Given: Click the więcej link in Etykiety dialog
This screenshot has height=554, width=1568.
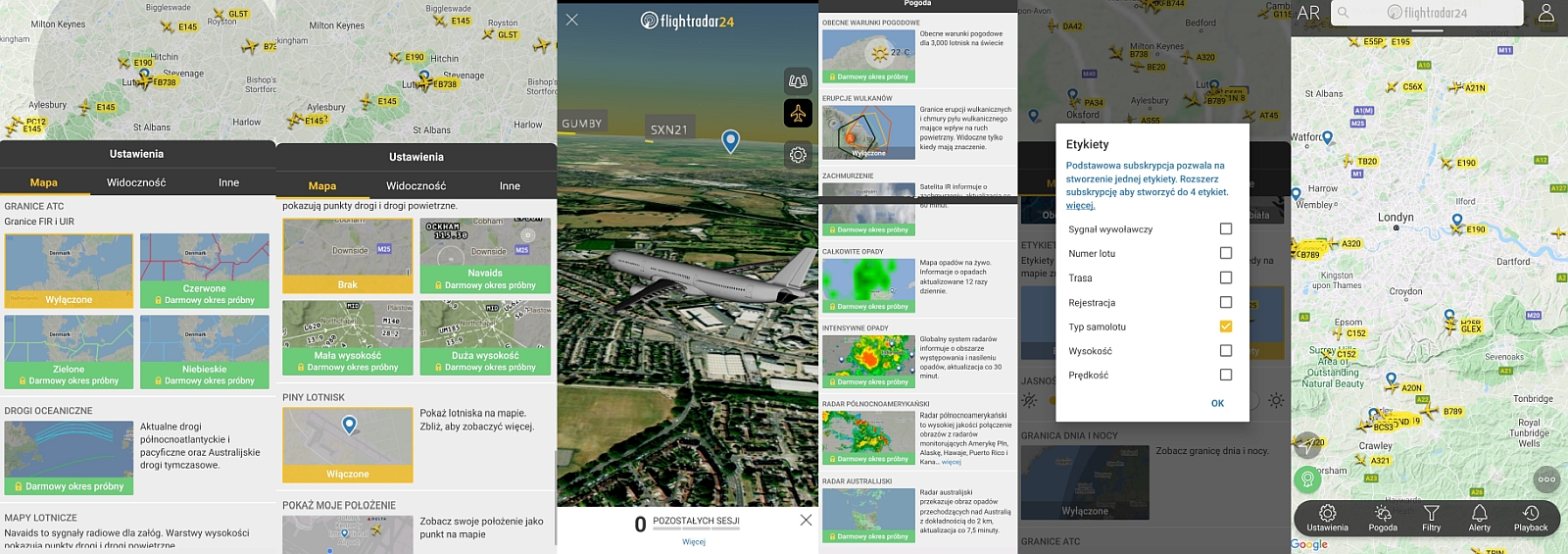Looking at the screenshot, I should pyautogui.click(x=1080, y=206).
